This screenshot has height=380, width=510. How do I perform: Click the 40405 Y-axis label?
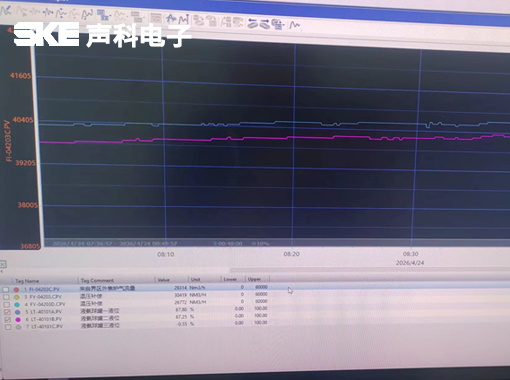point(23,120)
